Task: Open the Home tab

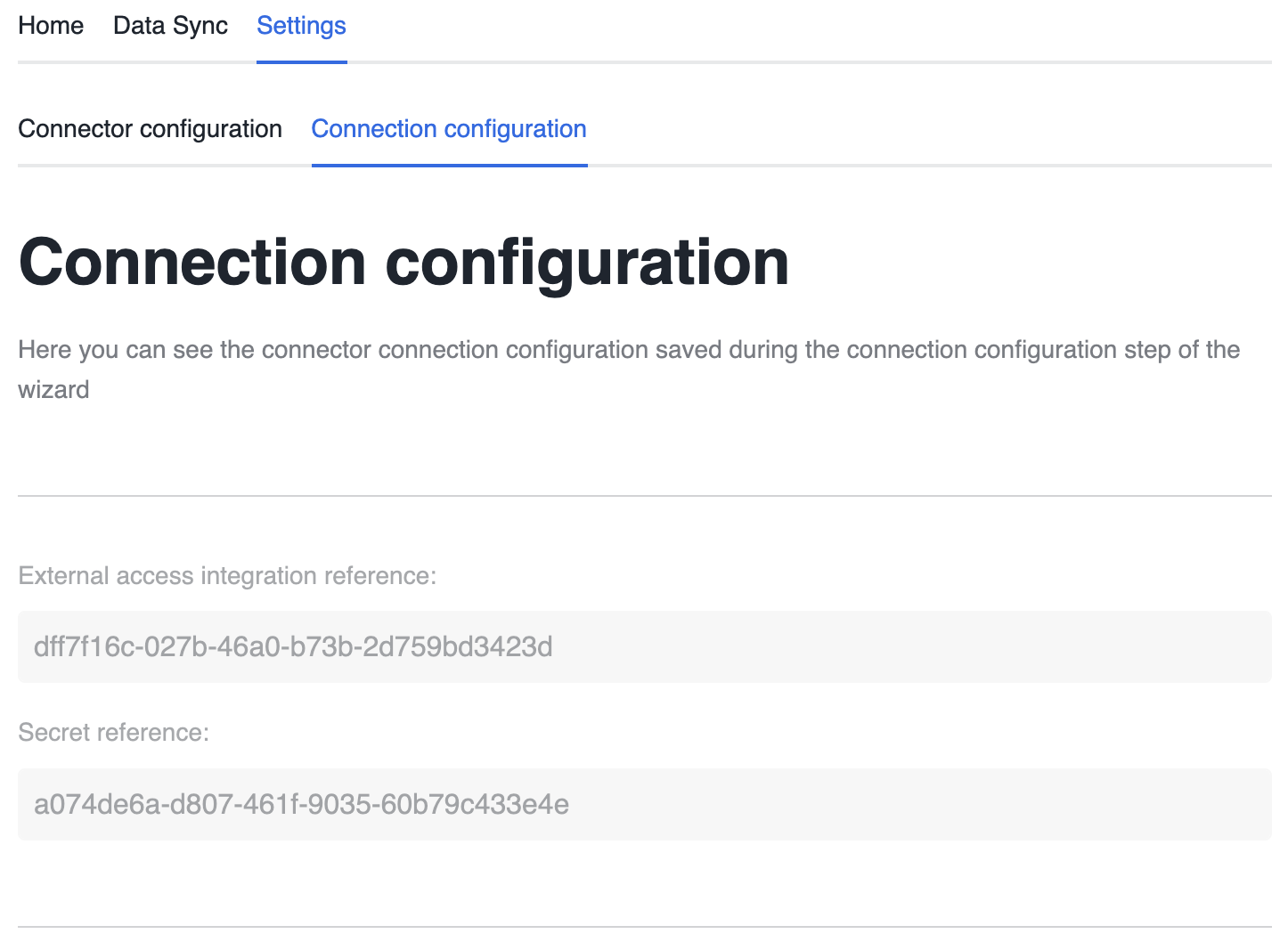Action: point(51,26)
